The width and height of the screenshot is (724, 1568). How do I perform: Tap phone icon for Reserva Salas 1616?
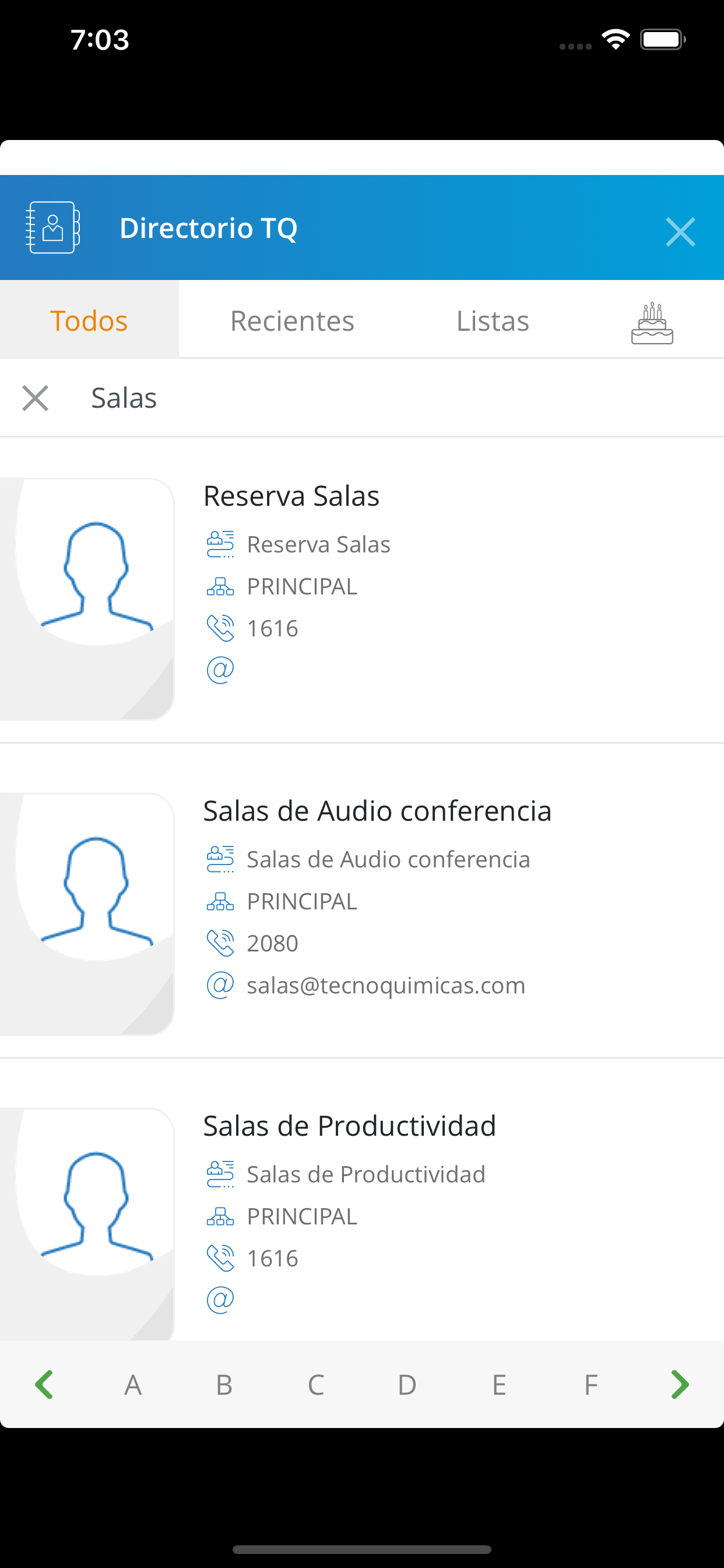point(220,628)
